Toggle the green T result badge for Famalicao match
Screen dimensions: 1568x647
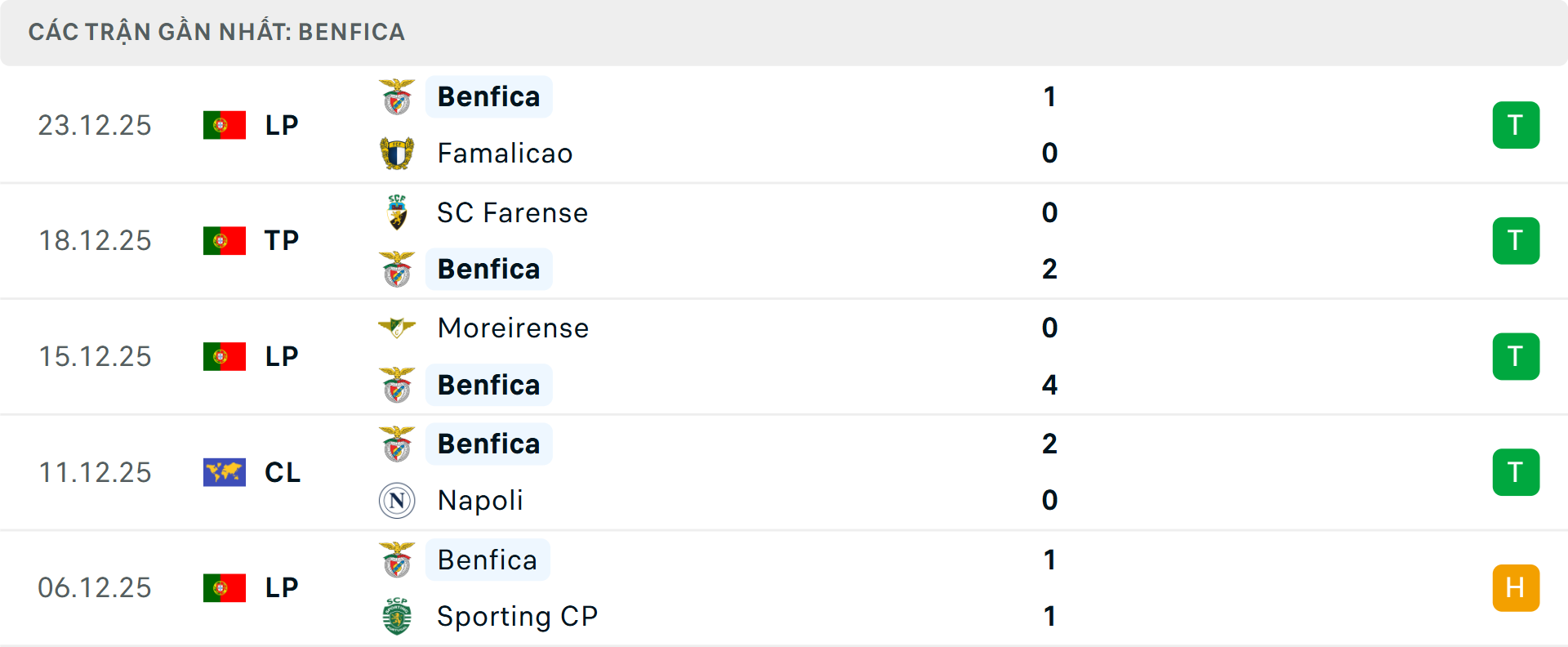click(1517, 124)
